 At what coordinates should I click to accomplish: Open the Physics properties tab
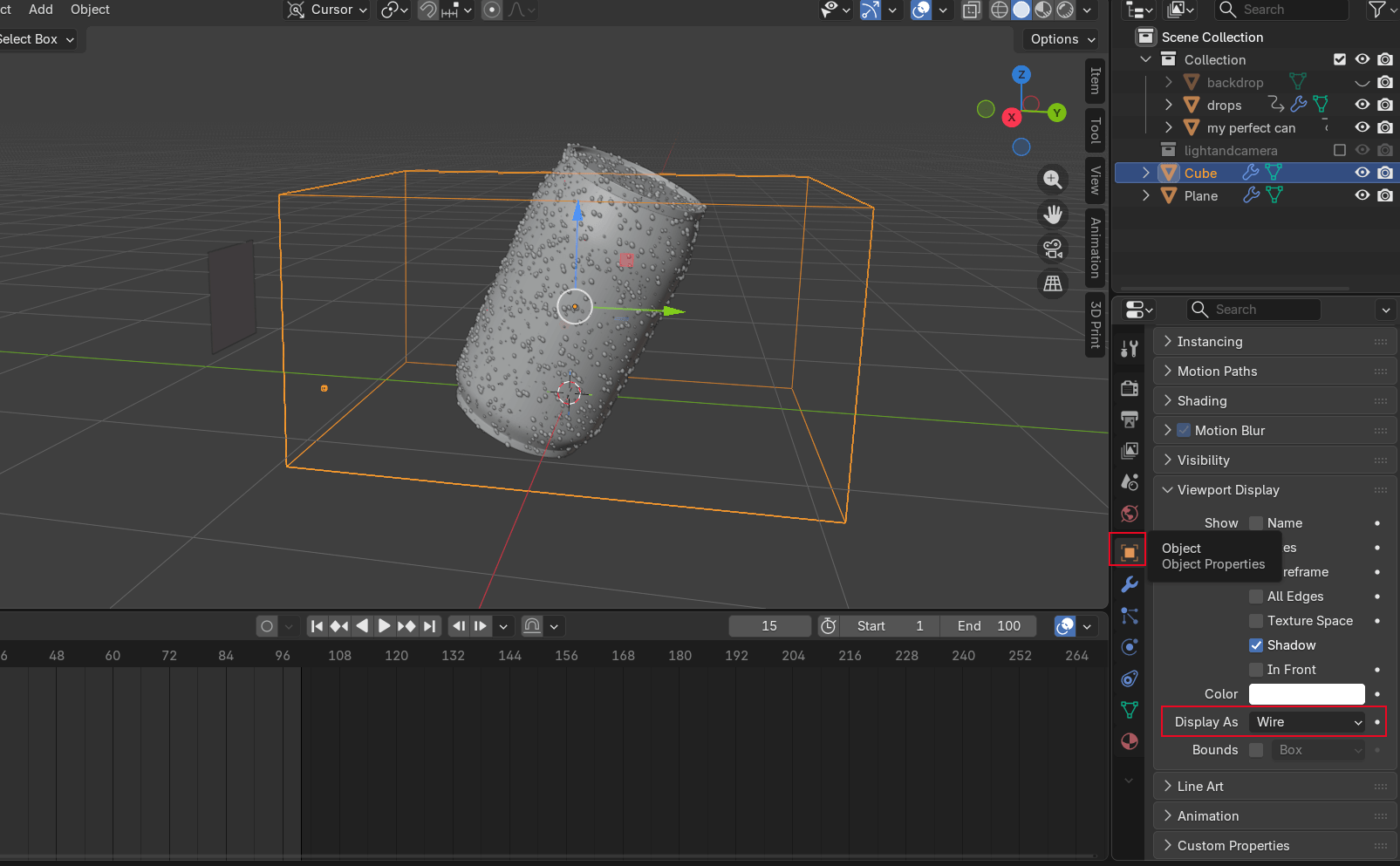[x=1130, y=647]
